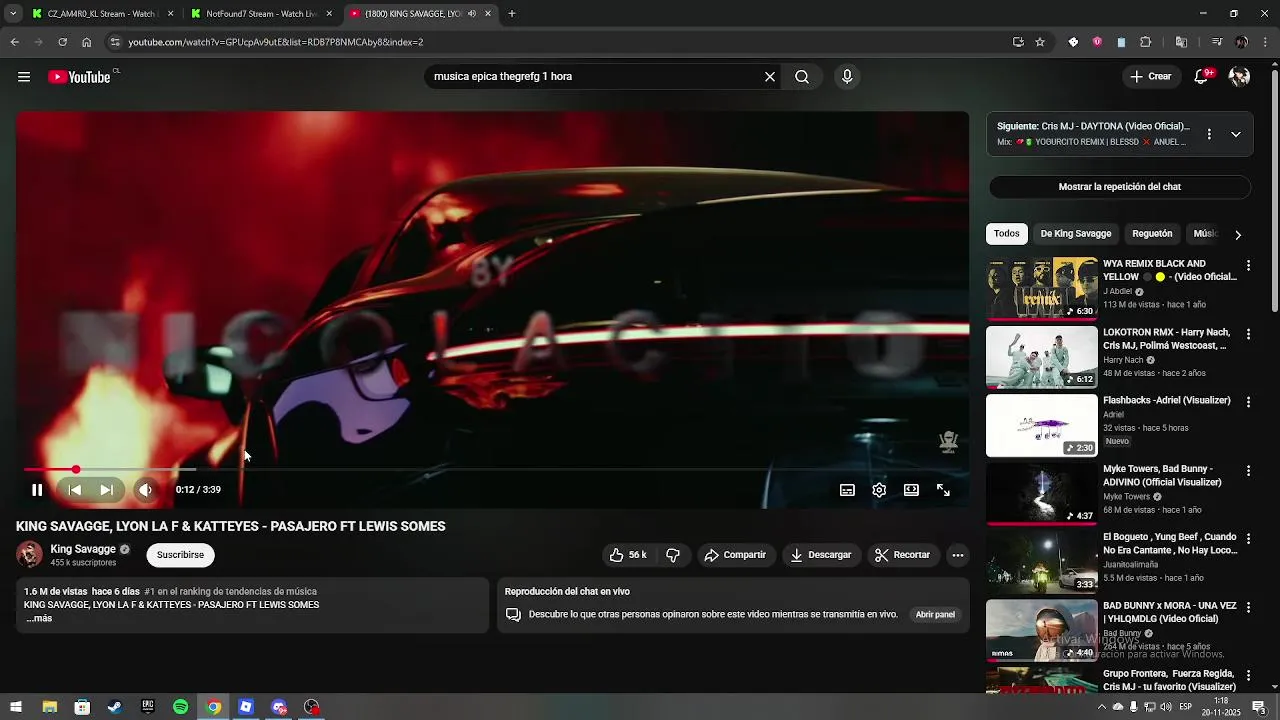The height and width of the screenshot is (720, 1280).
Task: Open player settings gear
Action: click(x=879, y=490)
